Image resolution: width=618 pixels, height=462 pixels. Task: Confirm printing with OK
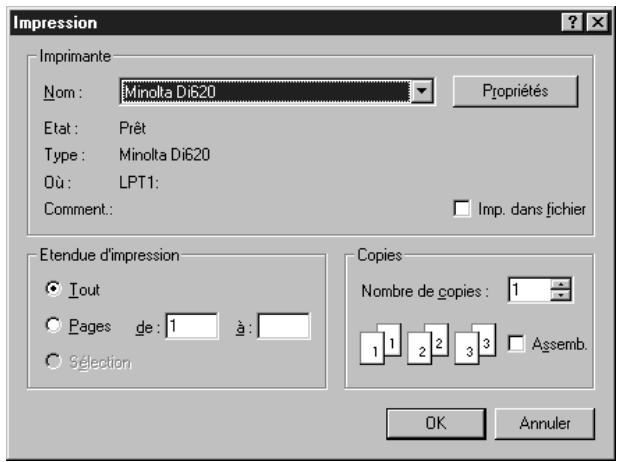436,423
